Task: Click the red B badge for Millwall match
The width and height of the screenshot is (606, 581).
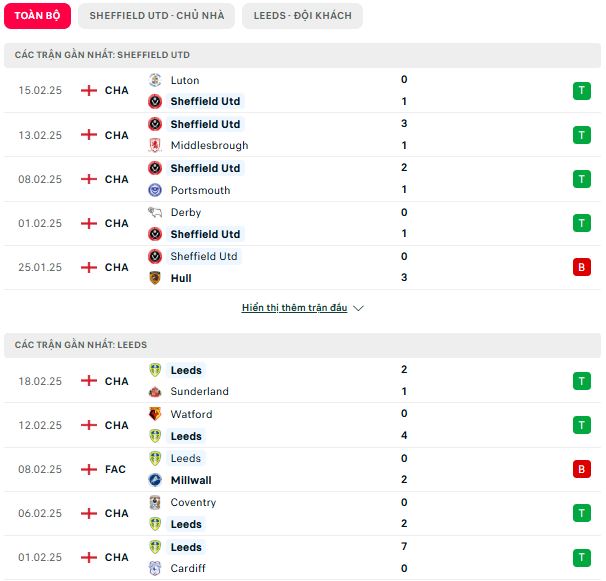Action: coord(582,469)
